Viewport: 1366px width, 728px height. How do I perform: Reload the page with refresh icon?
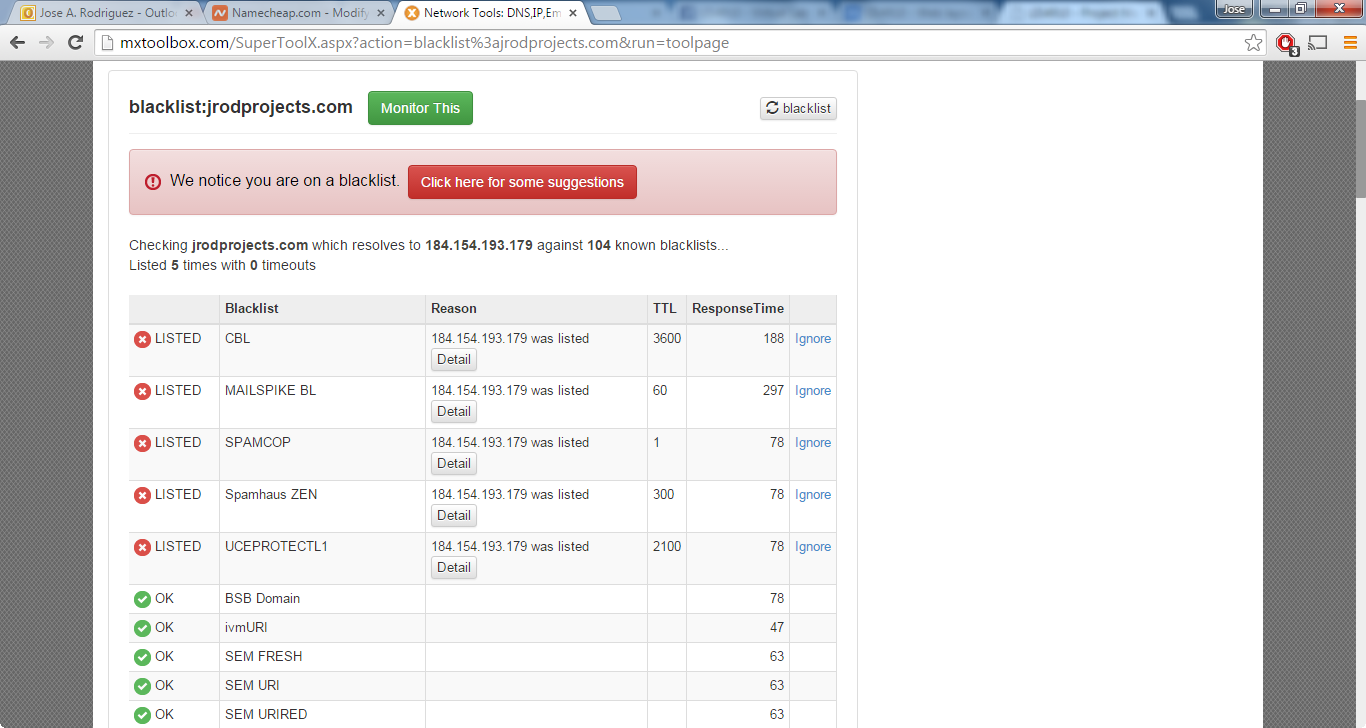[x=75, y=43]
